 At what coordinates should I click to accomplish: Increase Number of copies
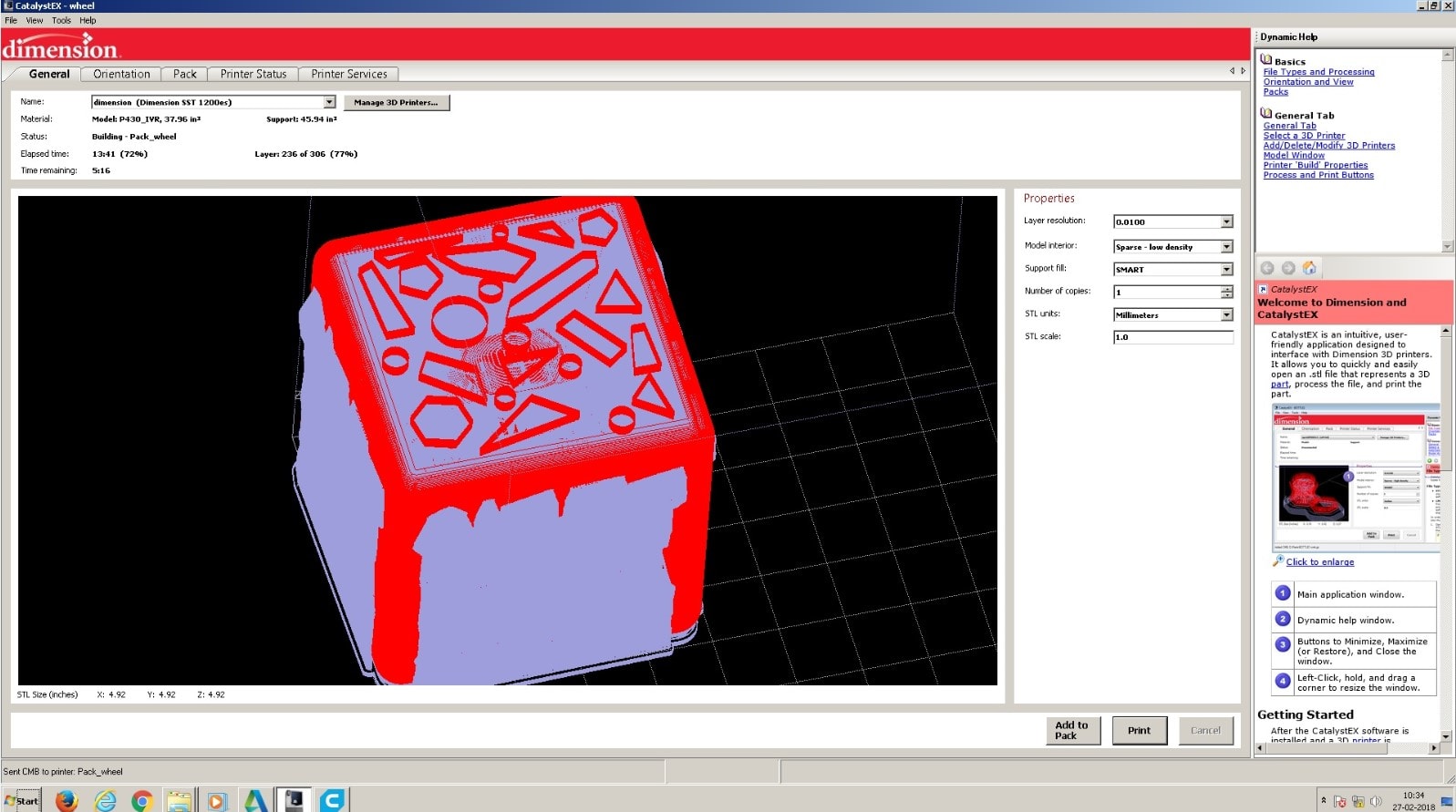click(1226, 289)
